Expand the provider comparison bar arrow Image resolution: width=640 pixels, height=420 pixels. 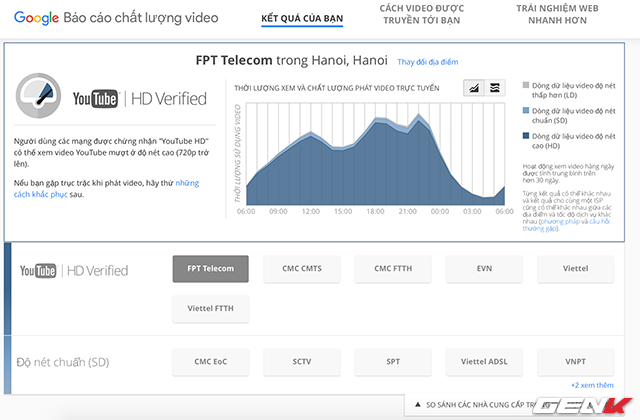click(415, 406)
